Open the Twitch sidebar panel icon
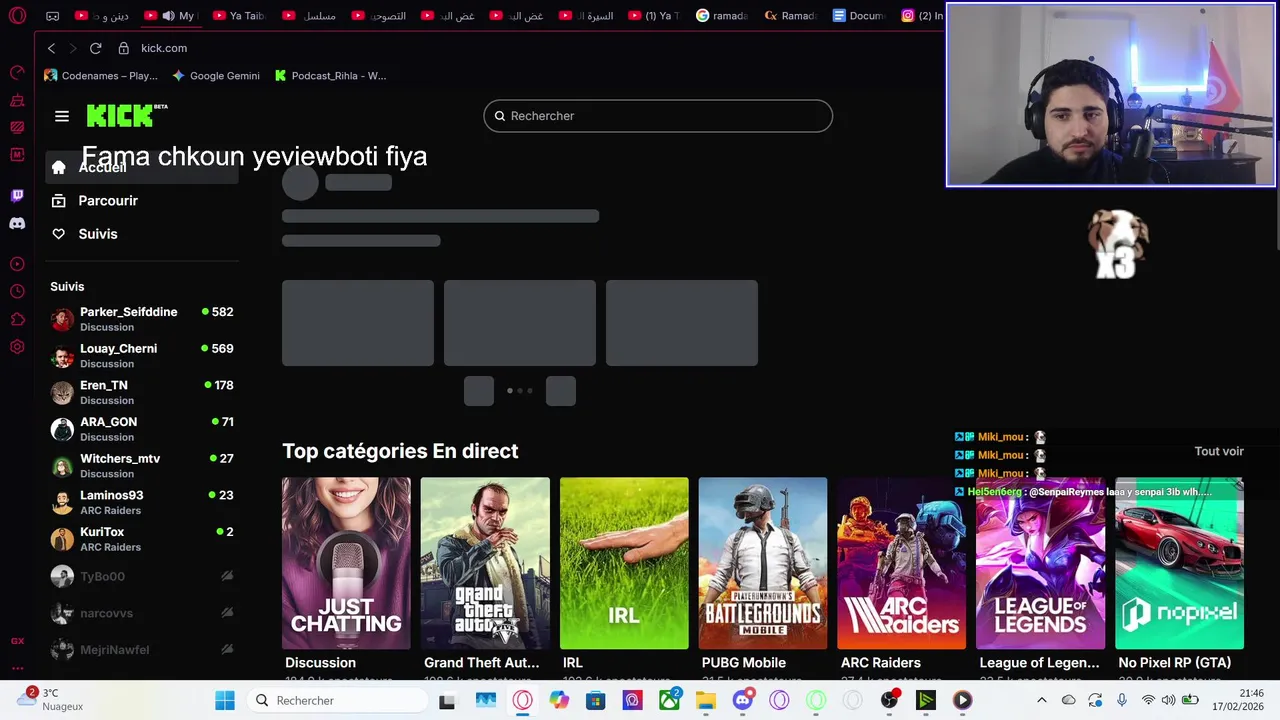 pyautogui.click(x=17, y=196)
